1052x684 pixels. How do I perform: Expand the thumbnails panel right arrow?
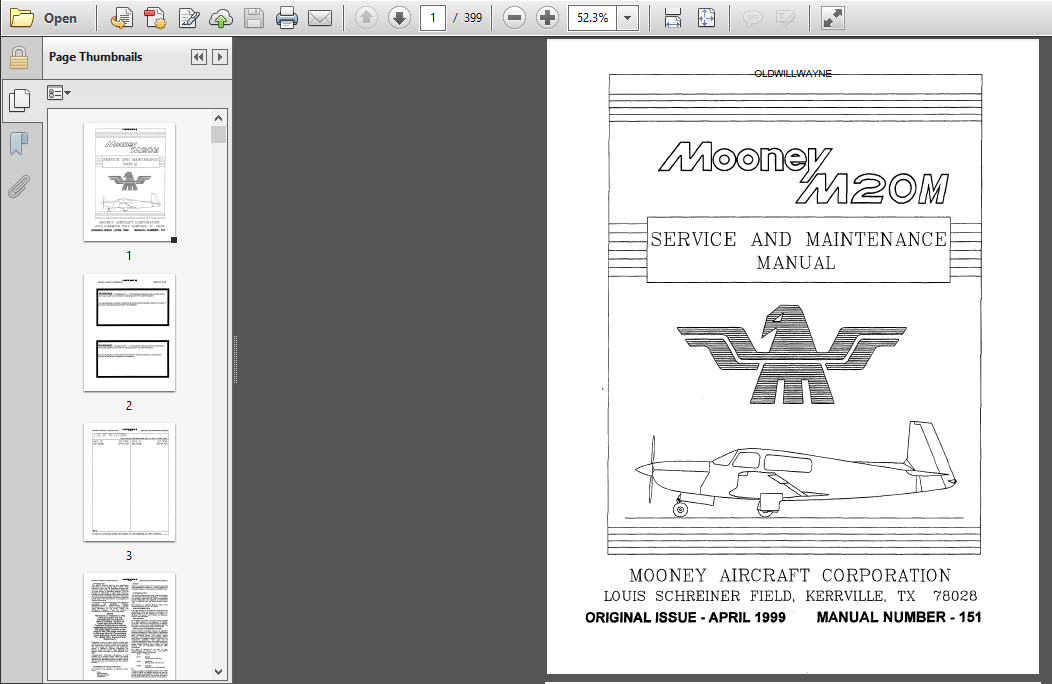click(x=219, y=57)
